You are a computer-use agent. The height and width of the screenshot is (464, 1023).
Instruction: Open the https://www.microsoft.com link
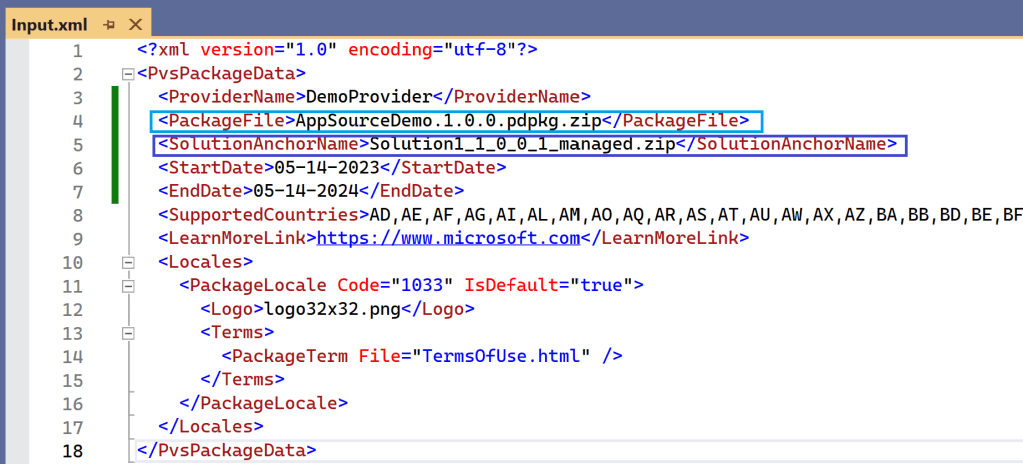[448, 238]
